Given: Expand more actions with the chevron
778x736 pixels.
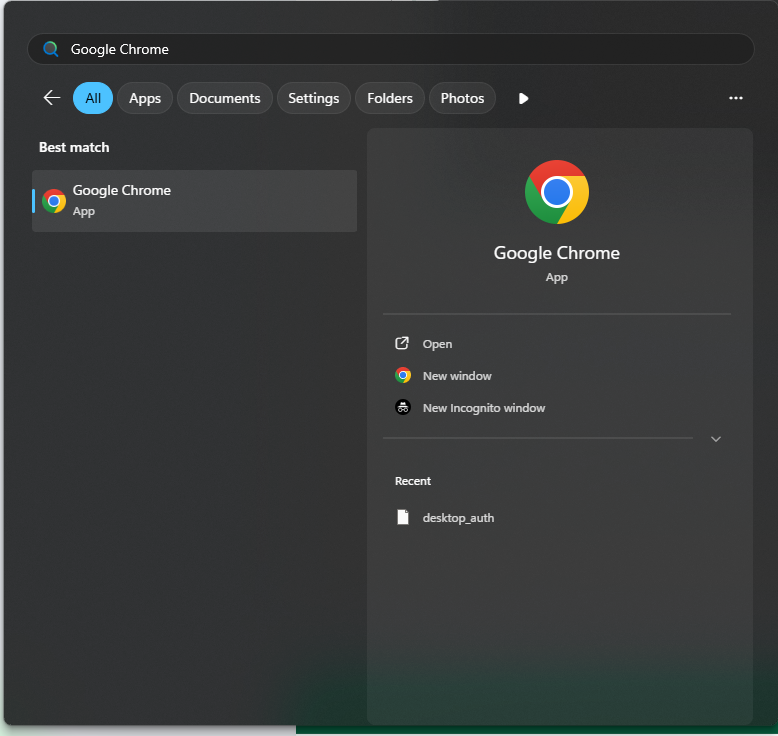Looking at the screenshot, I should click(x=715, y=439).
